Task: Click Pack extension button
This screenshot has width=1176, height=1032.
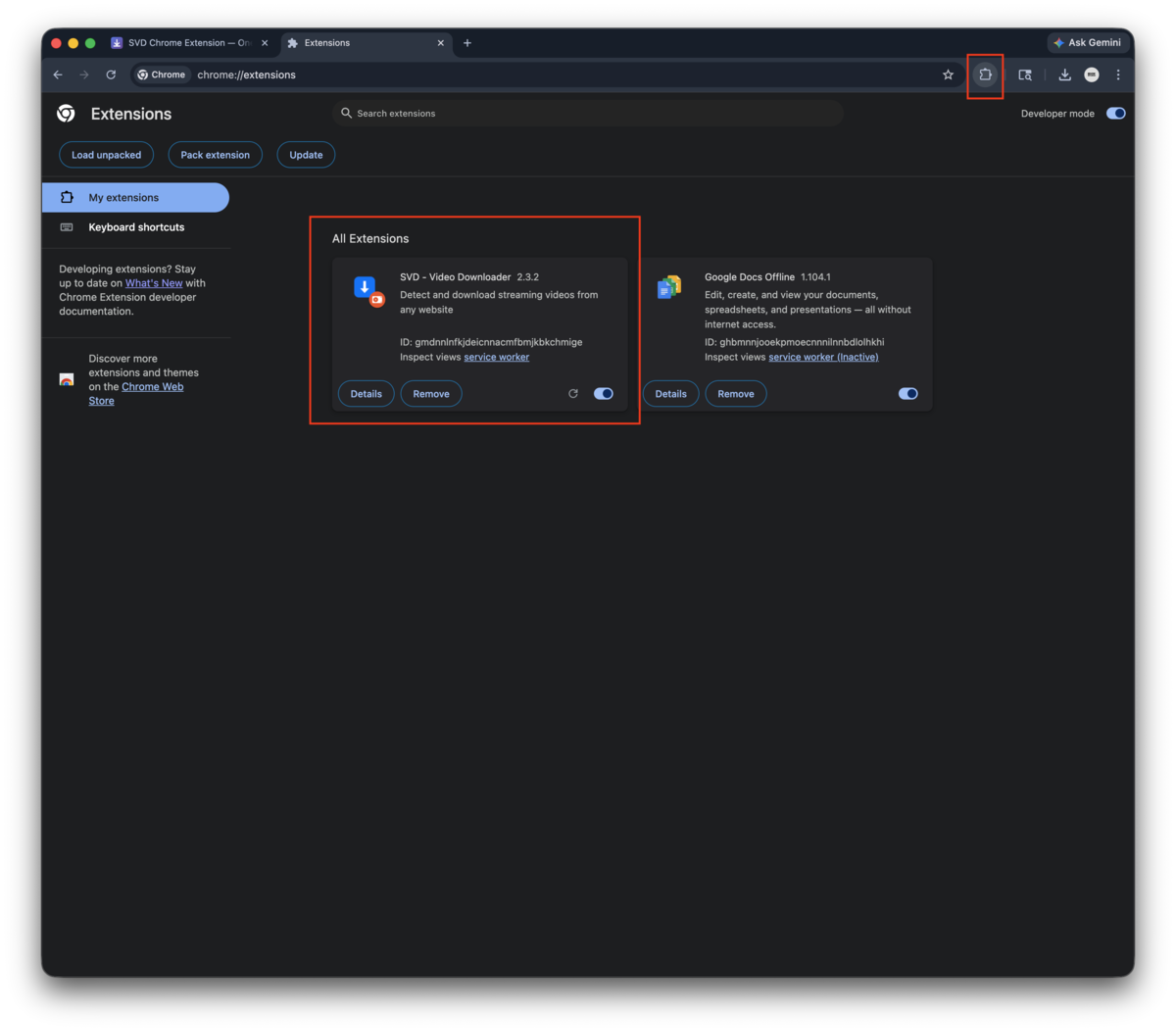Action: click(216, 155)
